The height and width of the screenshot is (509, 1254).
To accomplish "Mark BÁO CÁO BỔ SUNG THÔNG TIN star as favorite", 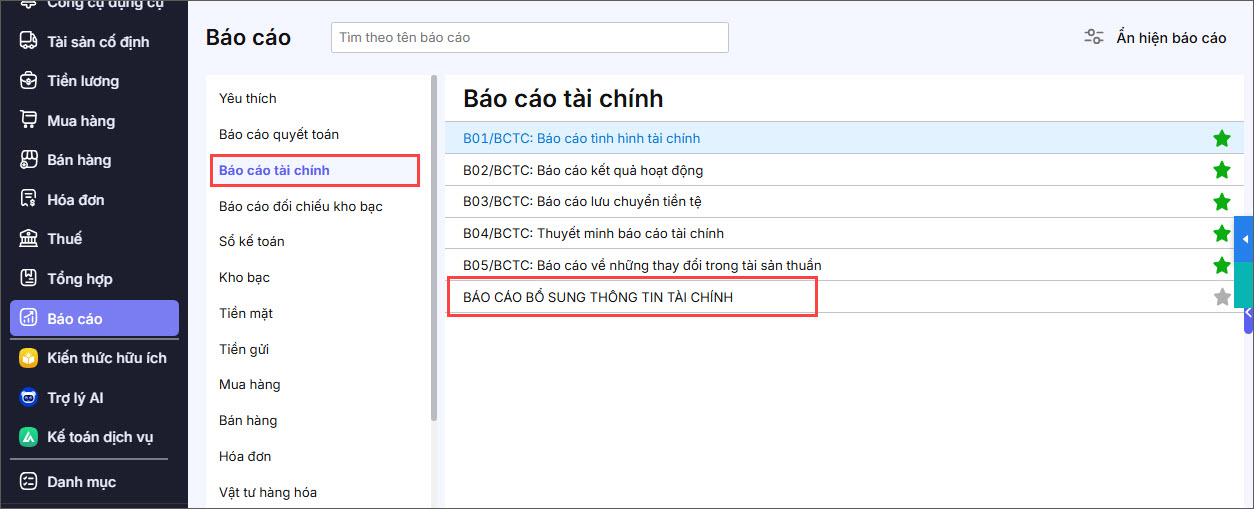I will coord(1222,297).
